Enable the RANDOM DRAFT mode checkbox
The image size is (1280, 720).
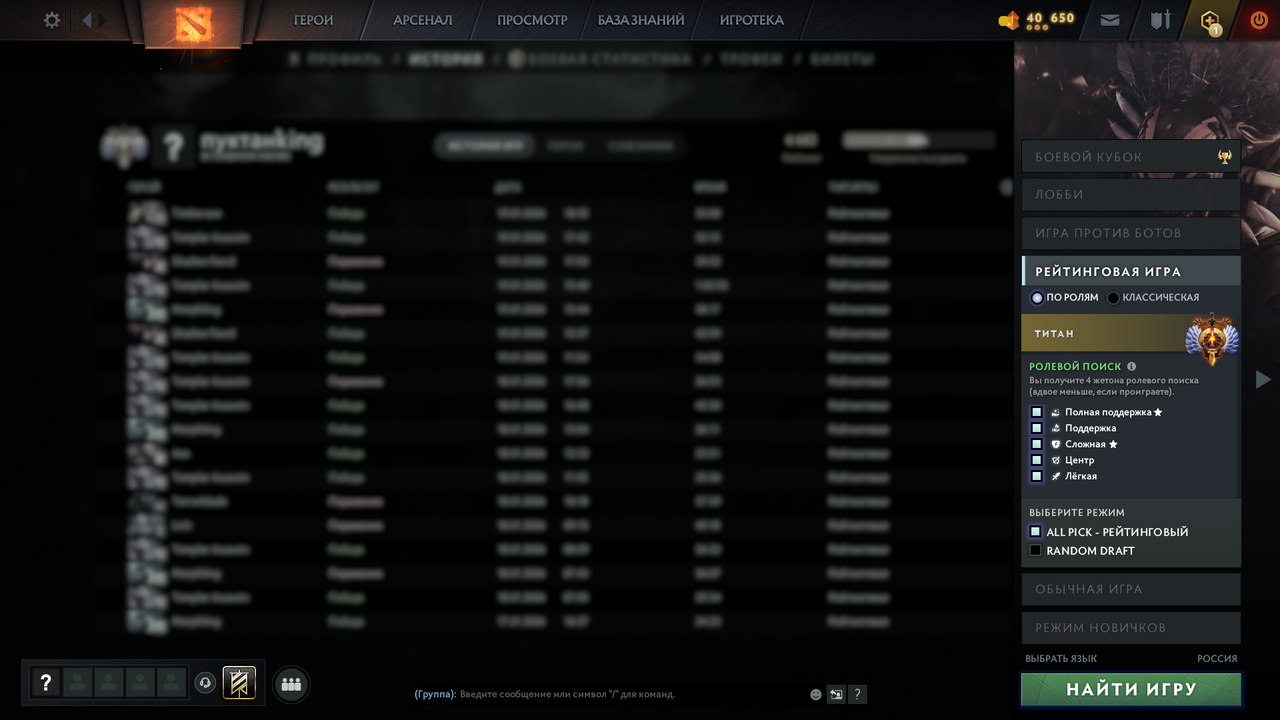[1035, 550]
